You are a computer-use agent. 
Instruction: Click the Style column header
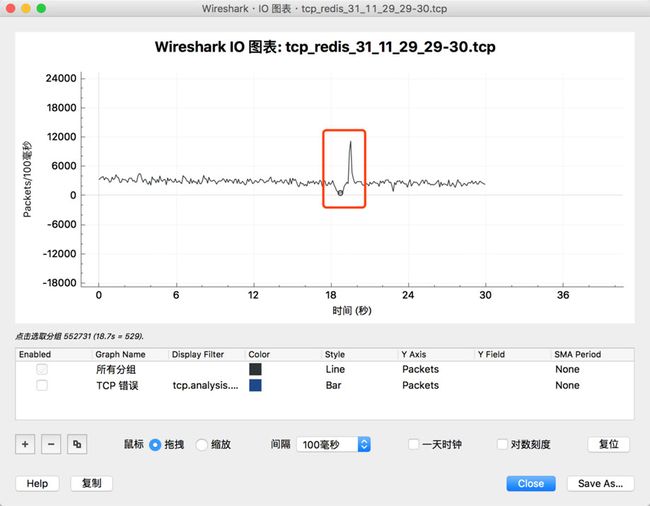(360, 354)
